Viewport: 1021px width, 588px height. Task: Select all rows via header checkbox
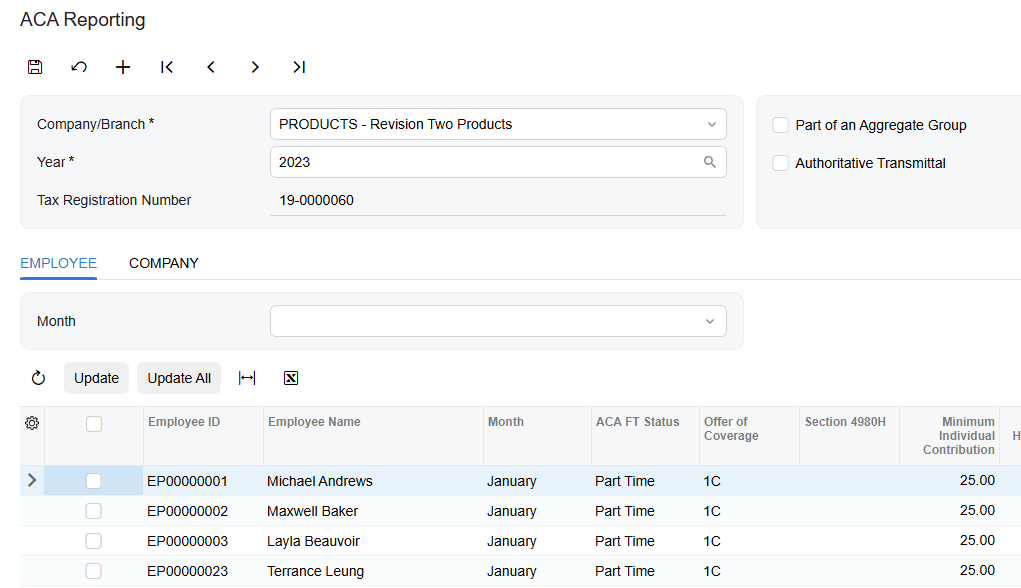pos(94,424)
